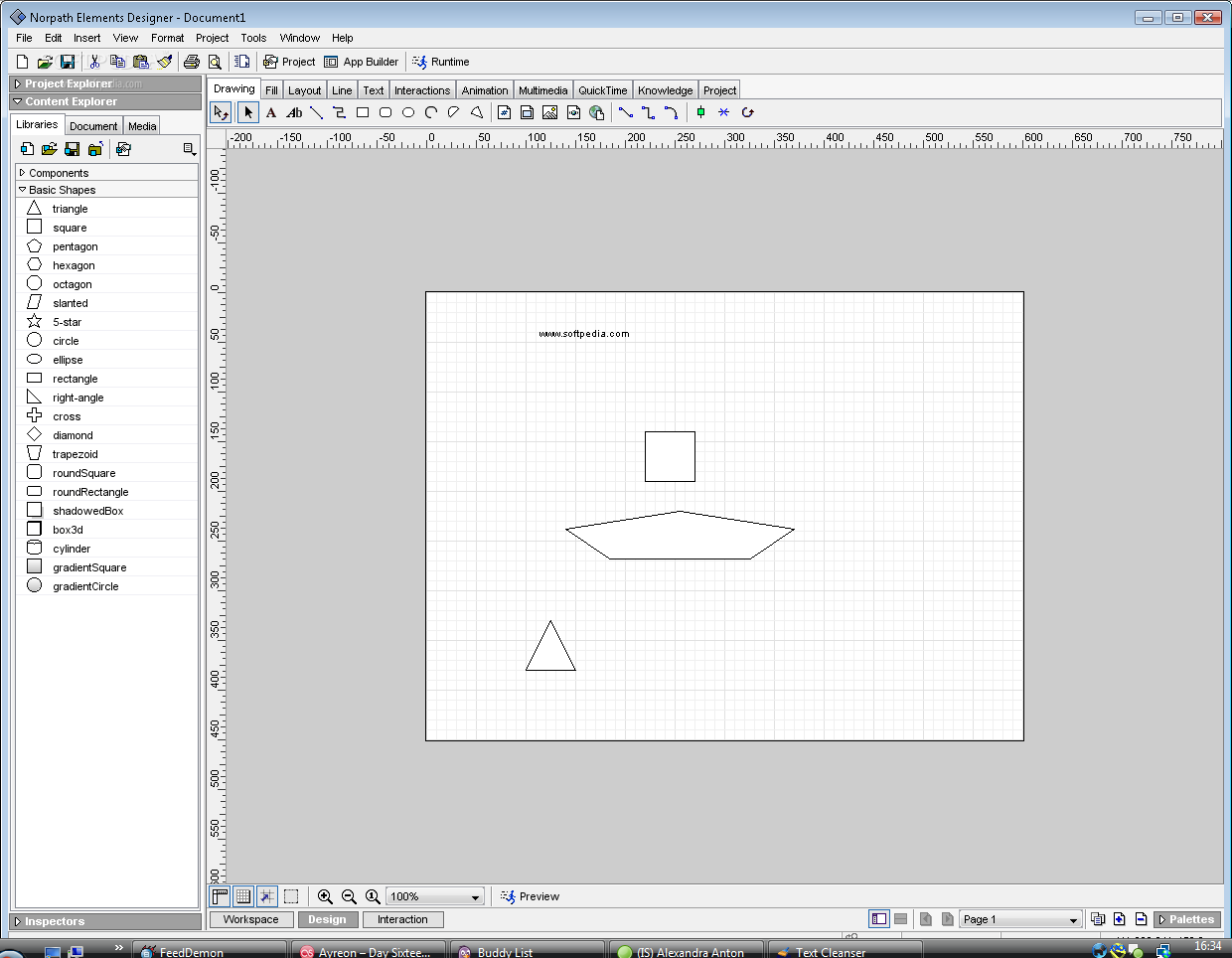Image resolution: width=1232 pixels, height=958 pixels.
Task: Select the Arc drawing tool
Action: click(x=431, y=112)
